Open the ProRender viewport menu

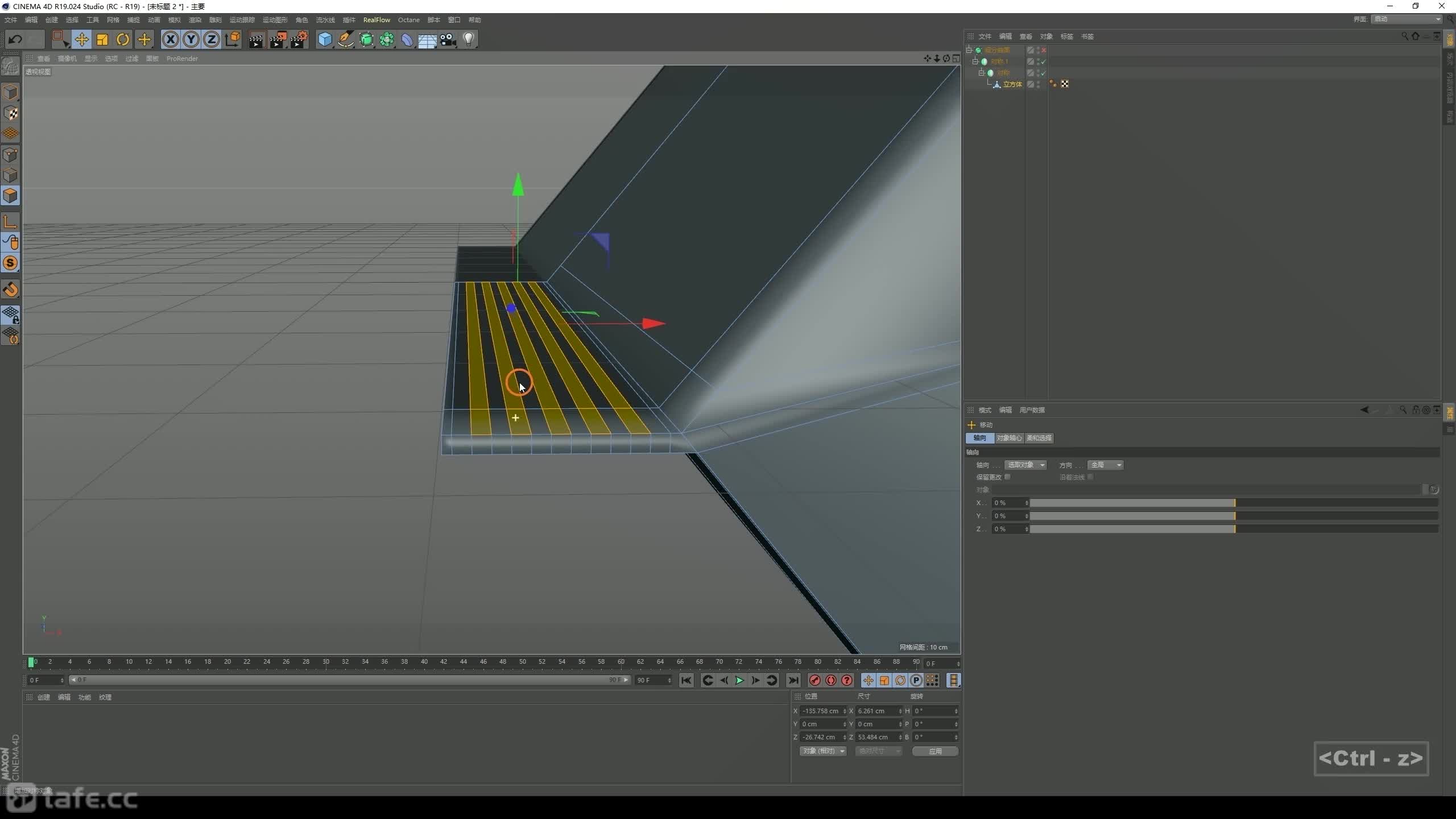click(x=182, y=59)
